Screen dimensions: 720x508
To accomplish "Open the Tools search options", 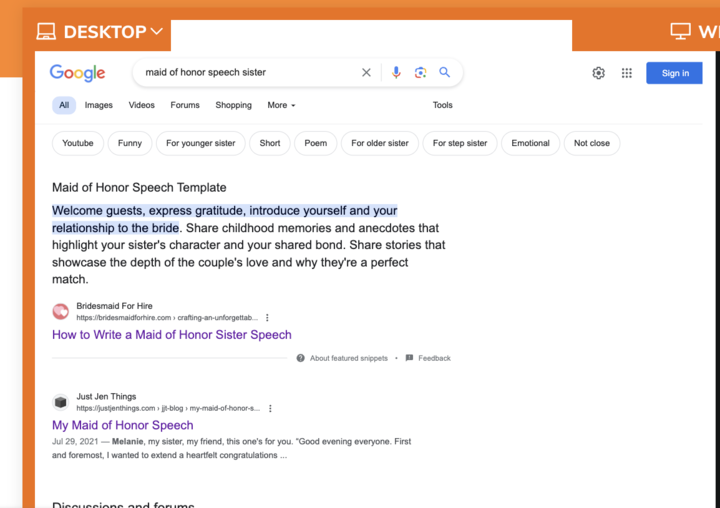I will (442, 105).
